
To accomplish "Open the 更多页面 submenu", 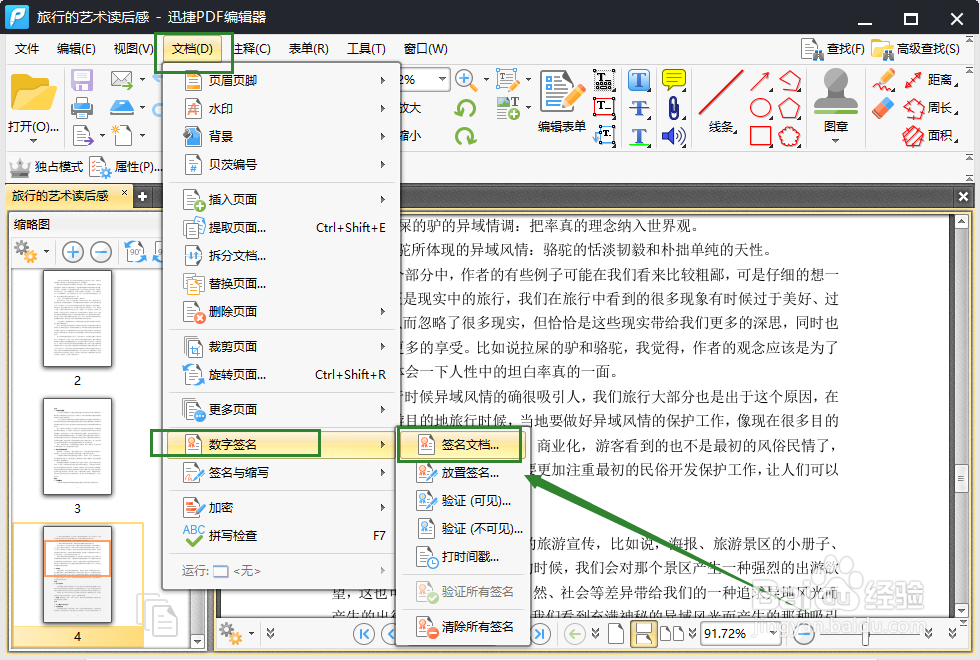I will click(x=282, y=410).
